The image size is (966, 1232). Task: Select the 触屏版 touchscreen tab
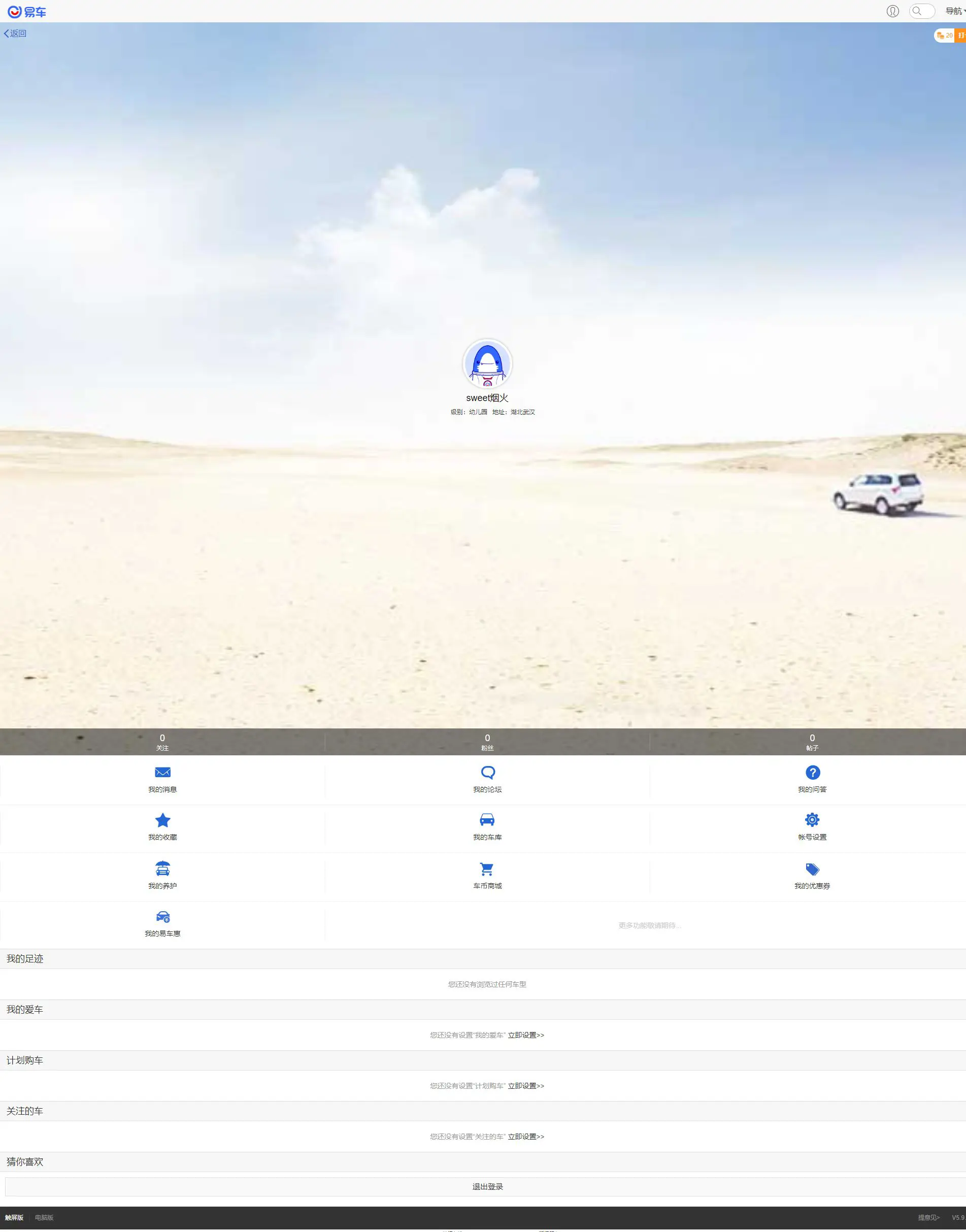pyautogui.click(x=14, y=1217)
